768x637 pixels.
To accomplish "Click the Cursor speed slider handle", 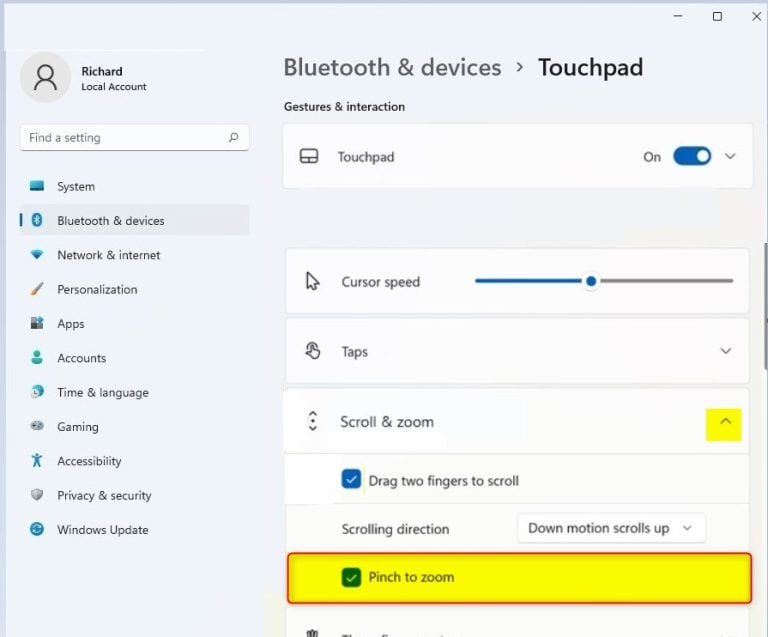I will 591,281.
